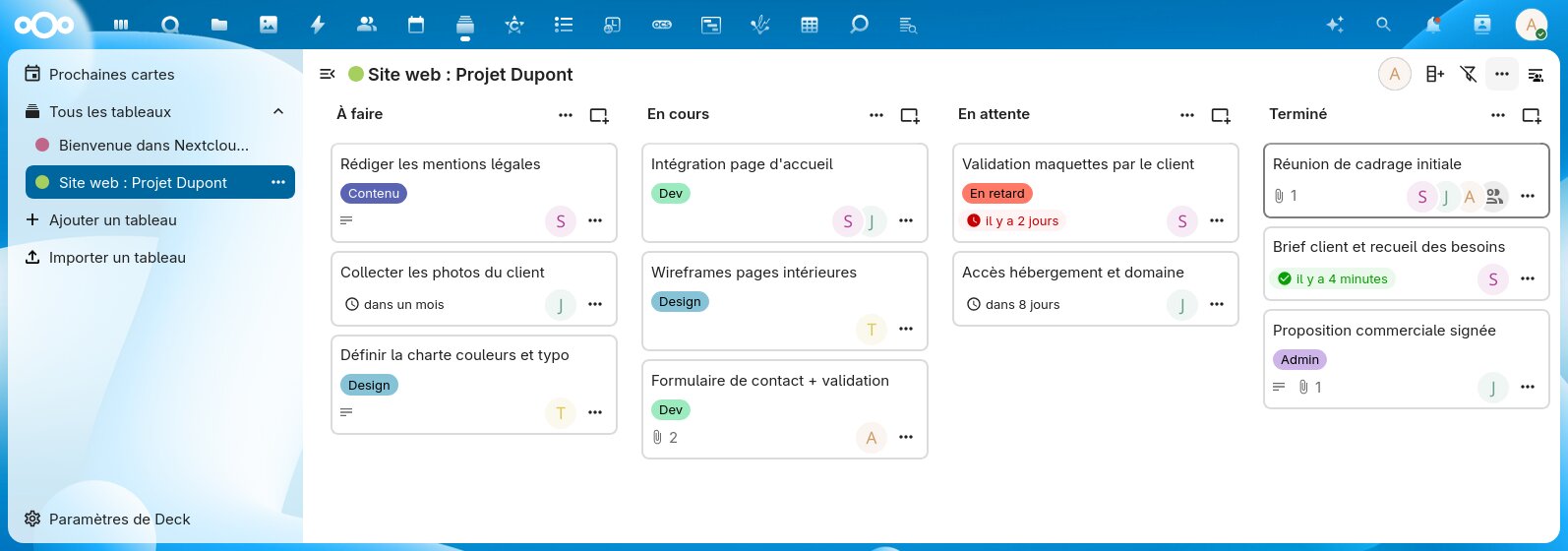Click the purple Admin label
This screenshot has height=551, width=1568.
click(x=1299, y=360)
